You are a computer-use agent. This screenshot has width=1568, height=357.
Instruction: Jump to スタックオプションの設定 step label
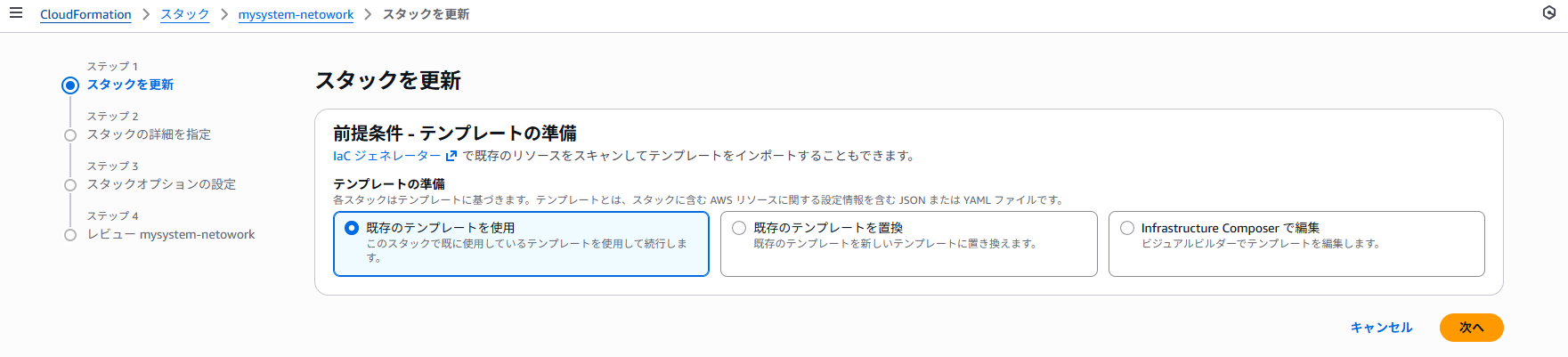pyautogui.click(x=161, y=184)
